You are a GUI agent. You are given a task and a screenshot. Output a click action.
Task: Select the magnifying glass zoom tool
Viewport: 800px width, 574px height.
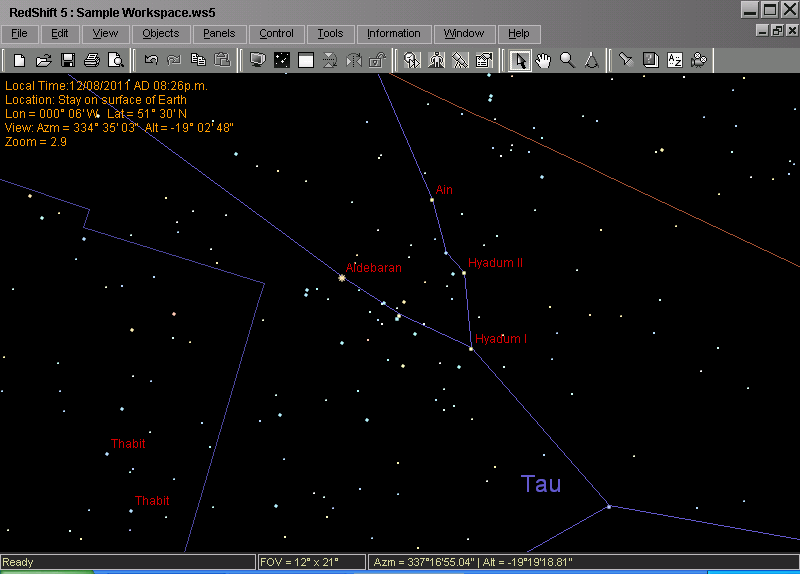tap(567, 60)
